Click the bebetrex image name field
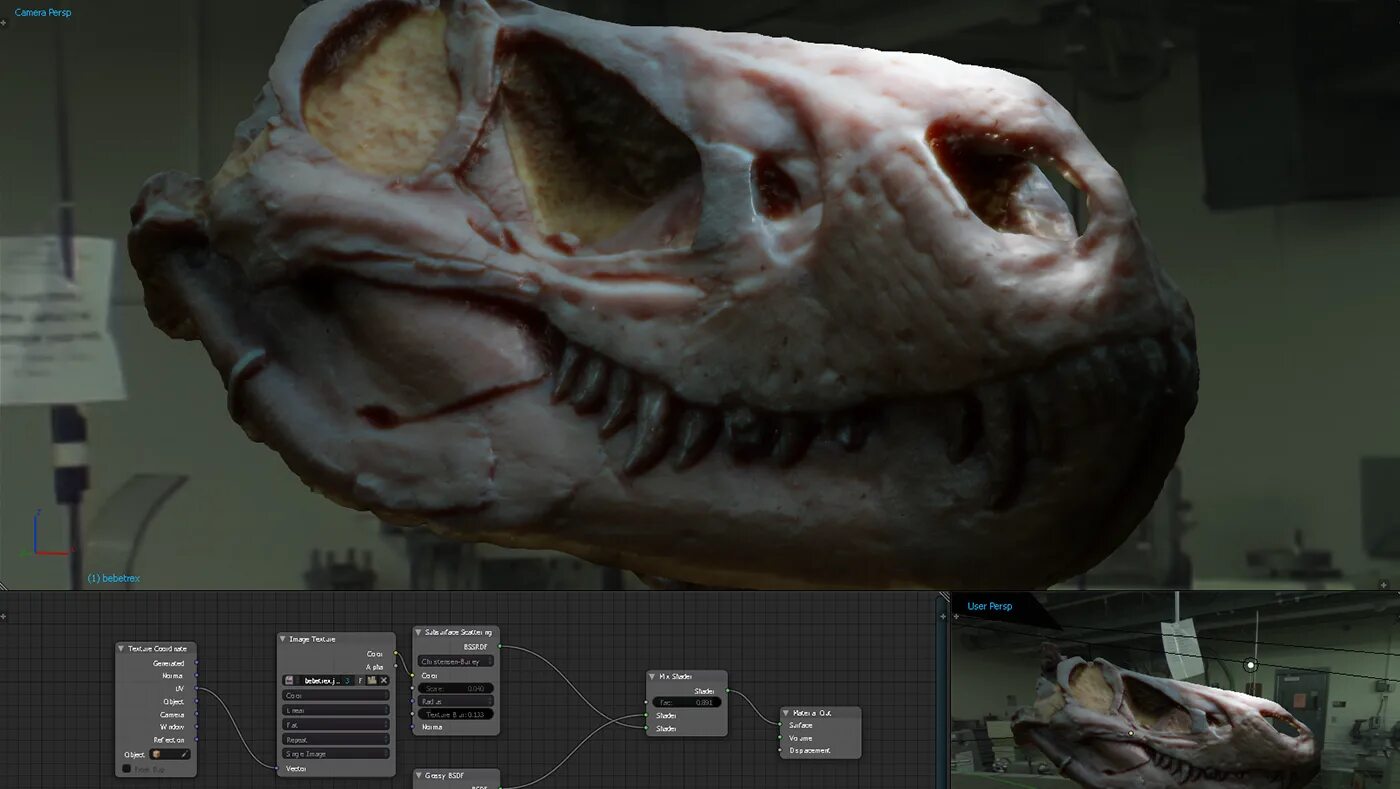This screenshot has height=789, width=1400. 322,681
